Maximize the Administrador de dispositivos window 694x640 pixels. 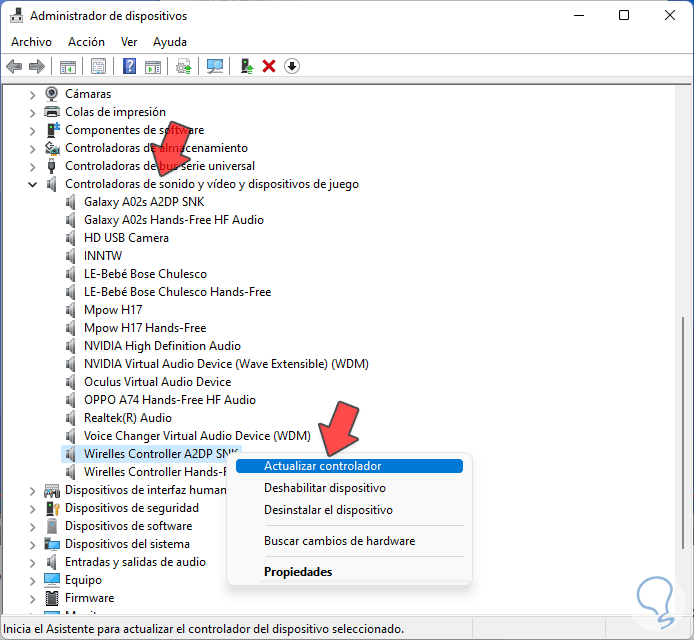pos(624,15)
